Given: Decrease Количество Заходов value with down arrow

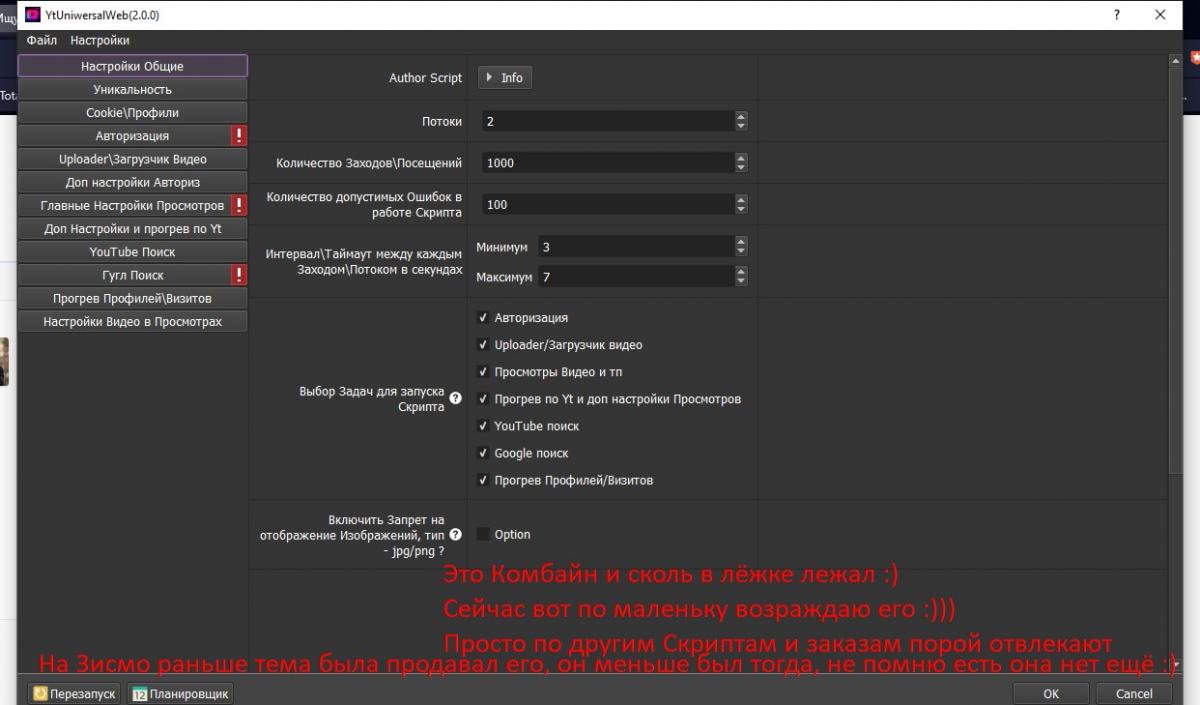Looking at the screenshot, I should click(741, 168).
